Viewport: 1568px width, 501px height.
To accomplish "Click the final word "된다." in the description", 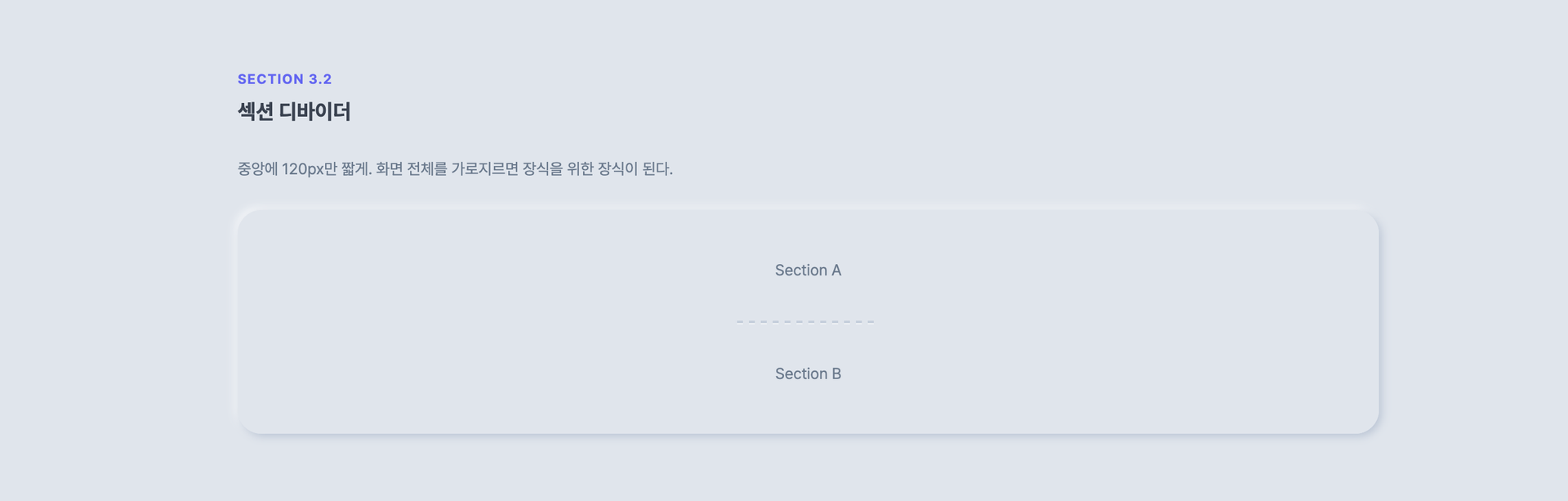I will point(657,169).
